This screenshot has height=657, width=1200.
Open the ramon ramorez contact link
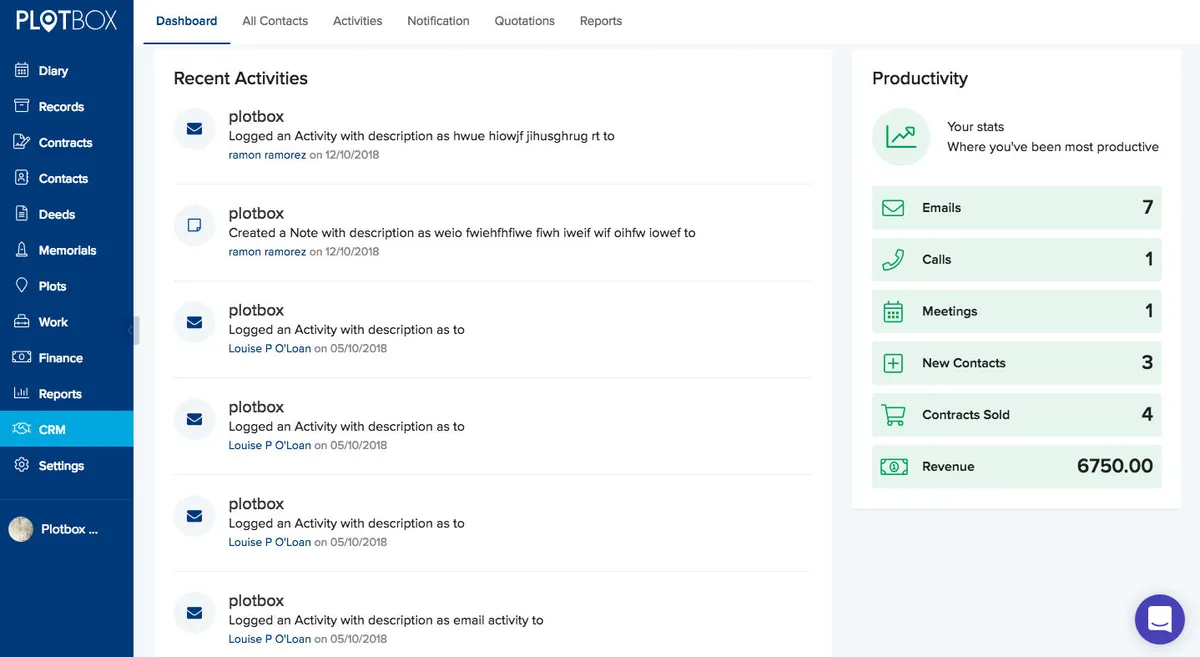click(x=267, y=155)
